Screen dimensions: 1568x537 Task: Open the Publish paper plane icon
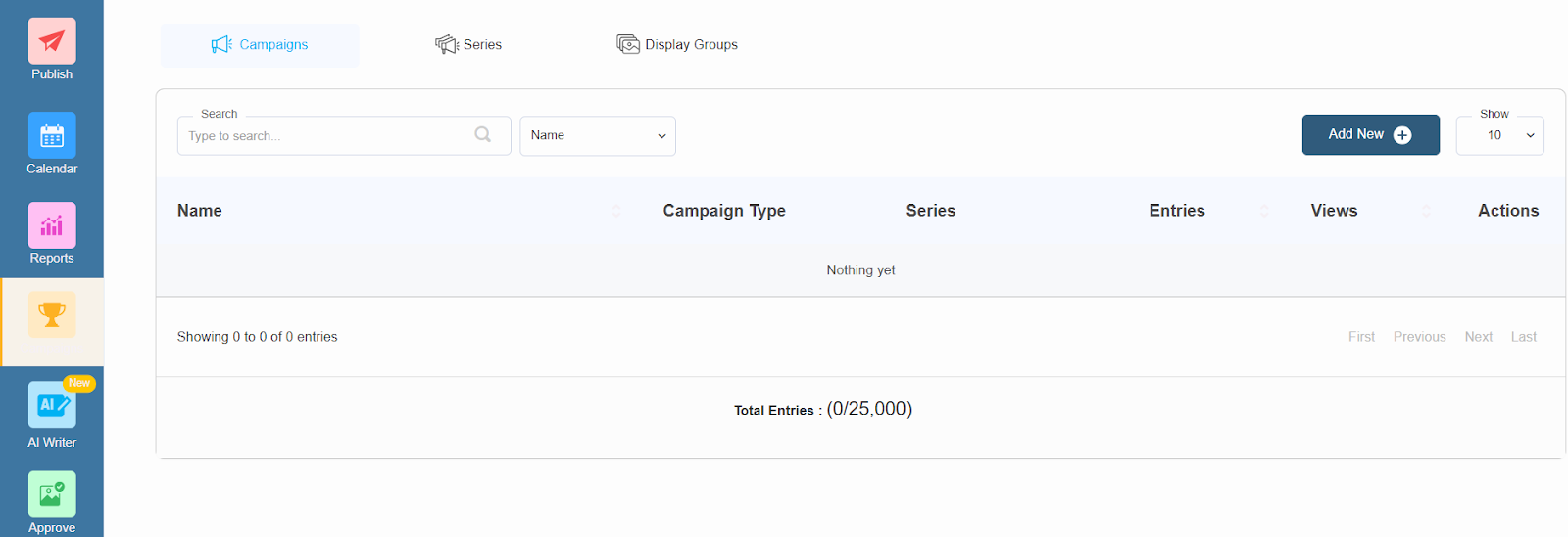52,41
